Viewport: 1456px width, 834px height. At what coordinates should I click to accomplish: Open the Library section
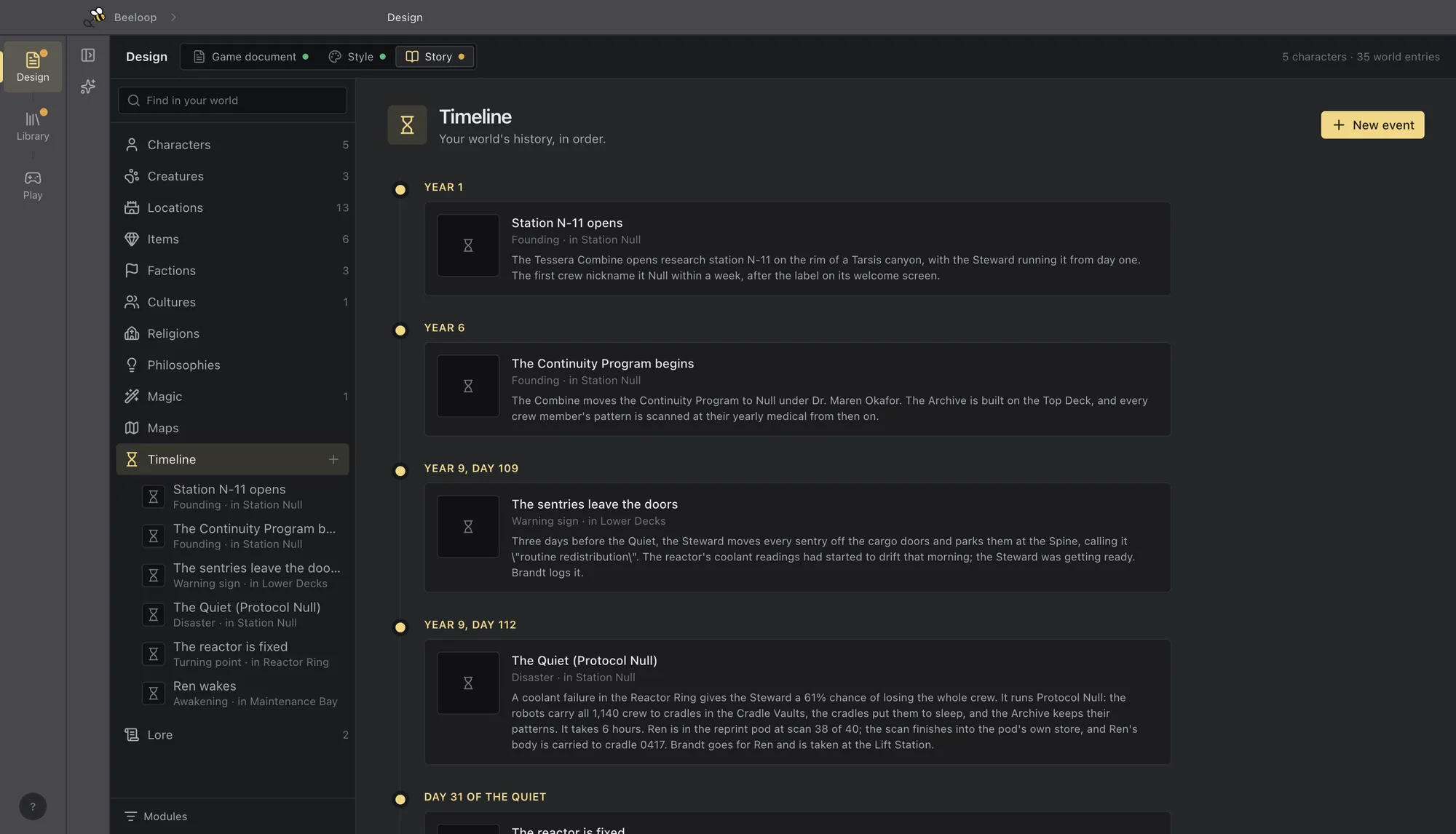33,125
